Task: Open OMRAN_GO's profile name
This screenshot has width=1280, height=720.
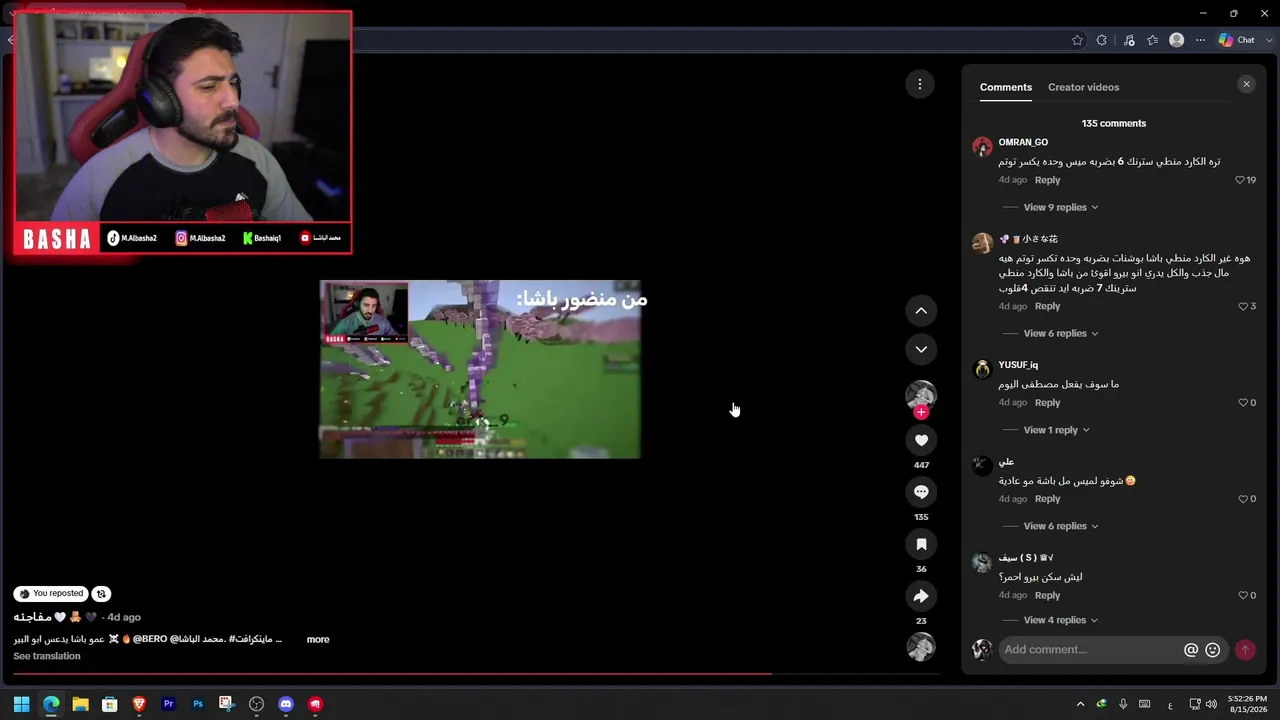Action: 1023,143
